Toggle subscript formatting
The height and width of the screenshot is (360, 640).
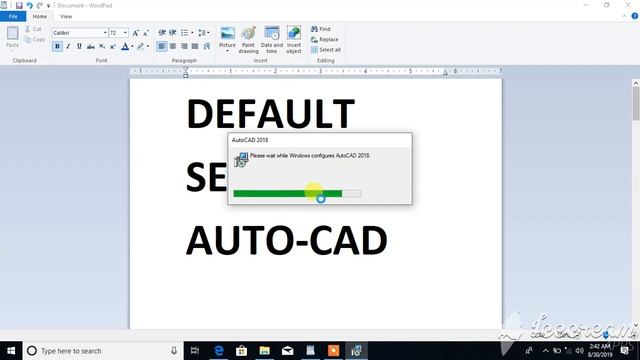(102, 47)
